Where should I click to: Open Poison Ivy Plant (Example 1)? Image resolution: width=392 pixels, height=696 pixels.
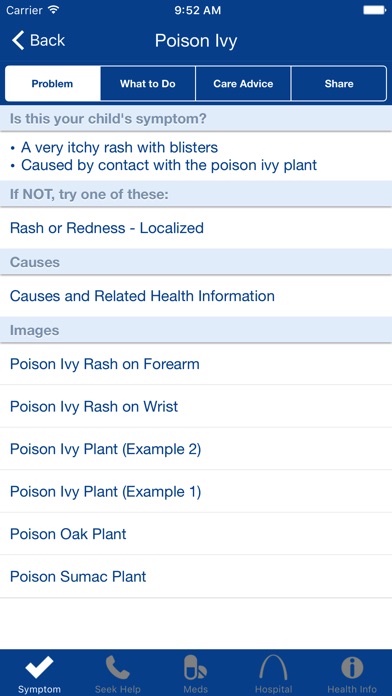pos(196,492)
